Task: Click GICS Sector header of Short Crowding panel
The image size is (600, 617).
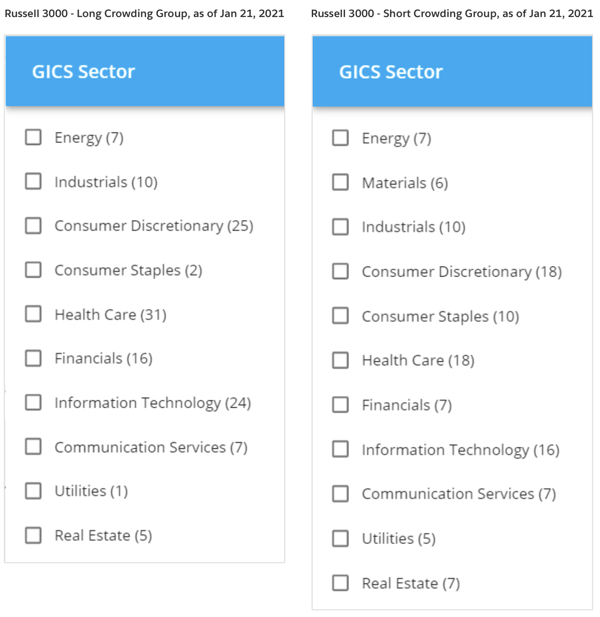Action: tap(452, 71)
